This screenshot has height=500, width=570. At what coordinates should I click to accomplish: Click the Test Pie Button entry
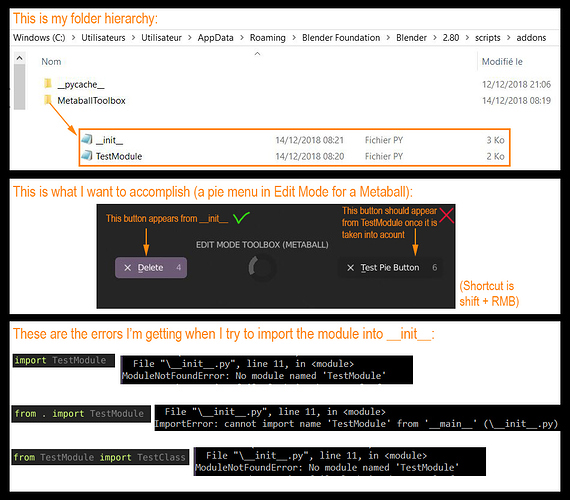391,268
